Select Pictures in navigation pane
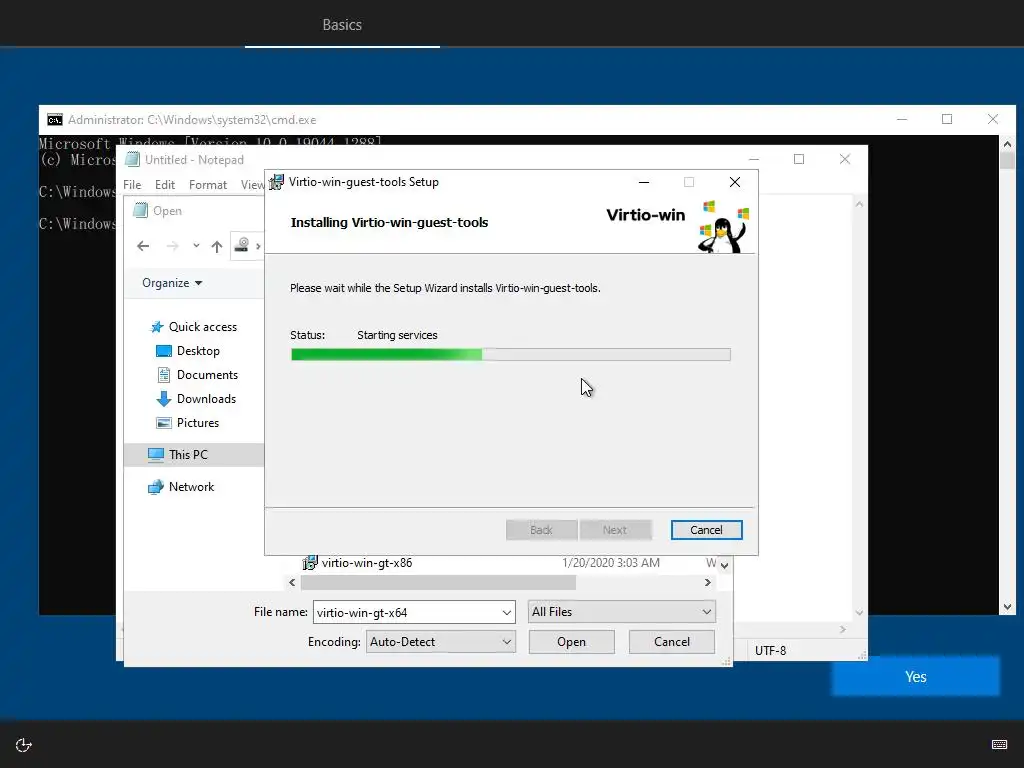This screenshot has height=768, width=1024. coord(198,423)
